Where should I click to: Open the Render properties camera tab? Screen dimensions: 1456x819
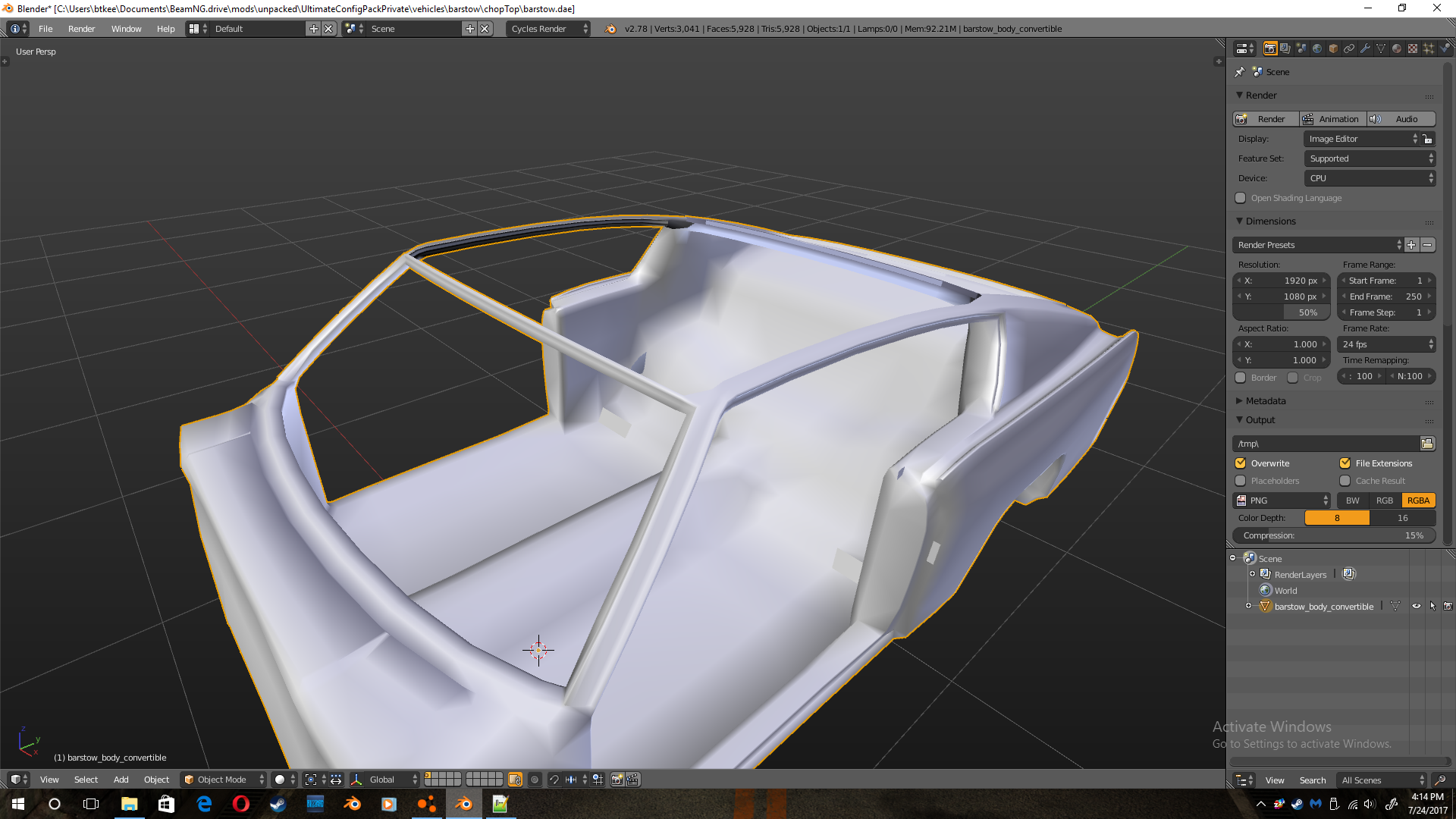pos(1269,49)
